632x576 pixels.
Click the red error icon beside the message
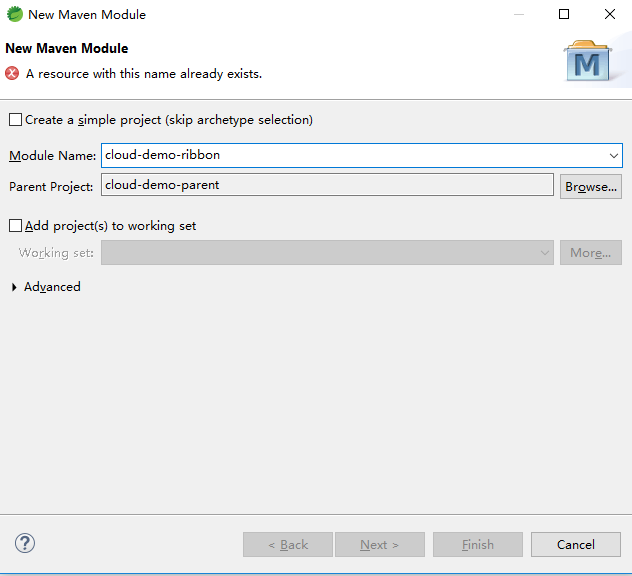point(12,74)
